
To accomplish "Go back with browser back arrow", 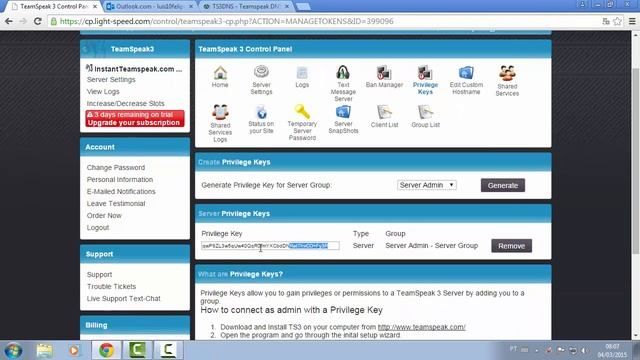I will (x=9, y=21).
